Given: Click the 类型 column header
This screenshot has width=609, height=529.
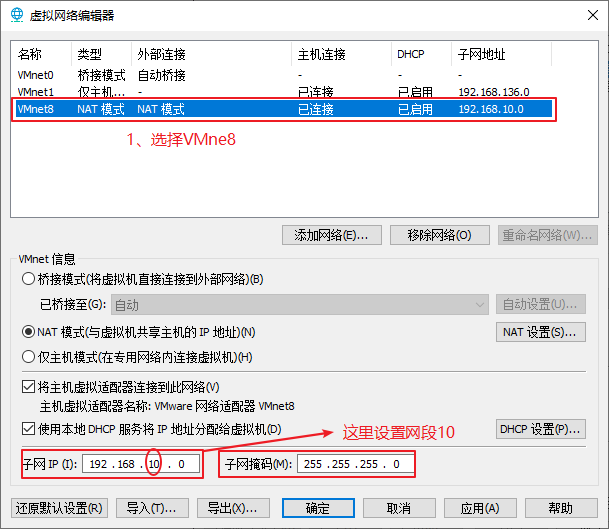Looking at the screenshot, I should pyautogui.click(x=102, y=54).
